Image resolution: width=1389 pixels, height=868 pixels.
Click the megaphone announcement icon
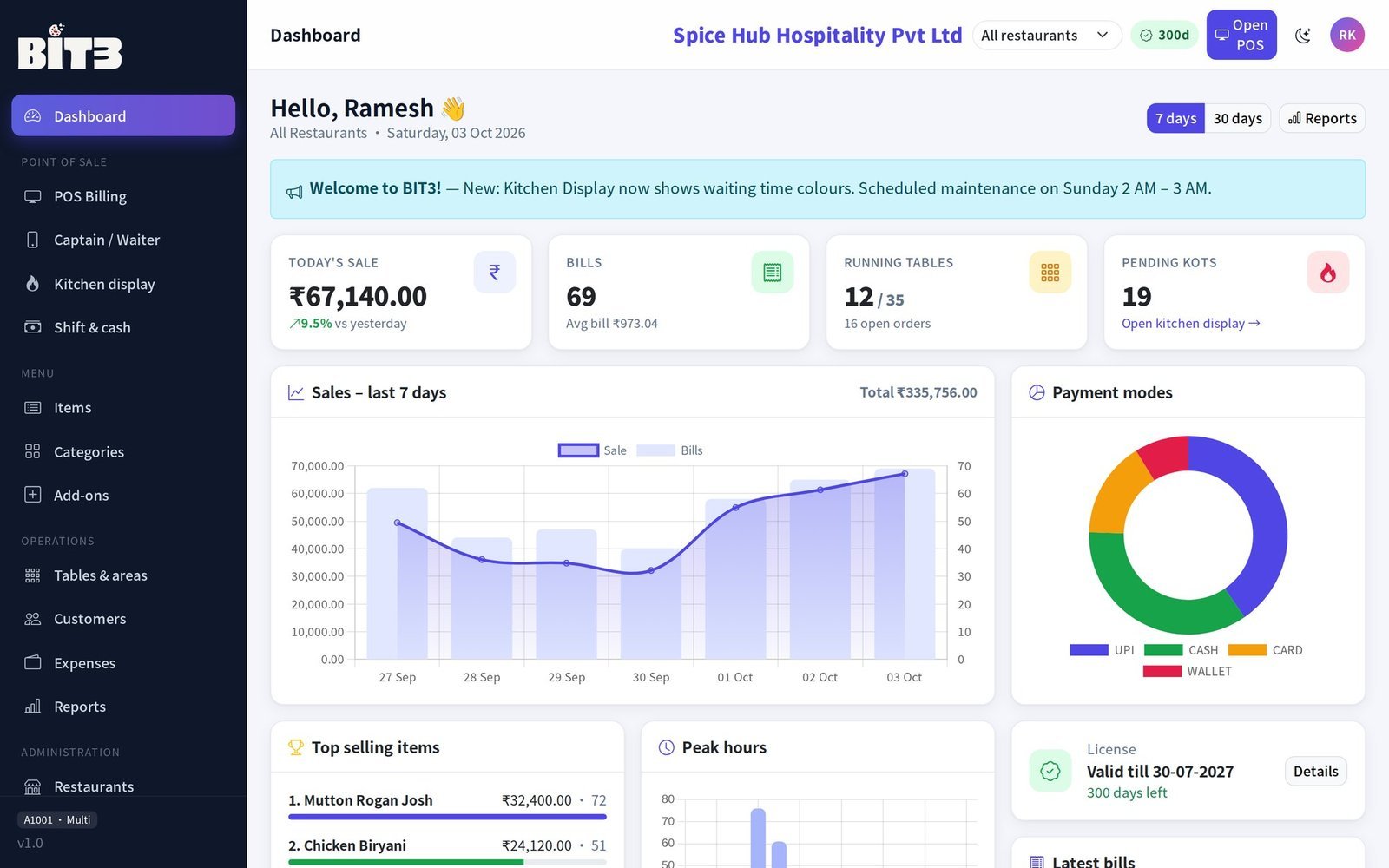click(x=295, y=191)
